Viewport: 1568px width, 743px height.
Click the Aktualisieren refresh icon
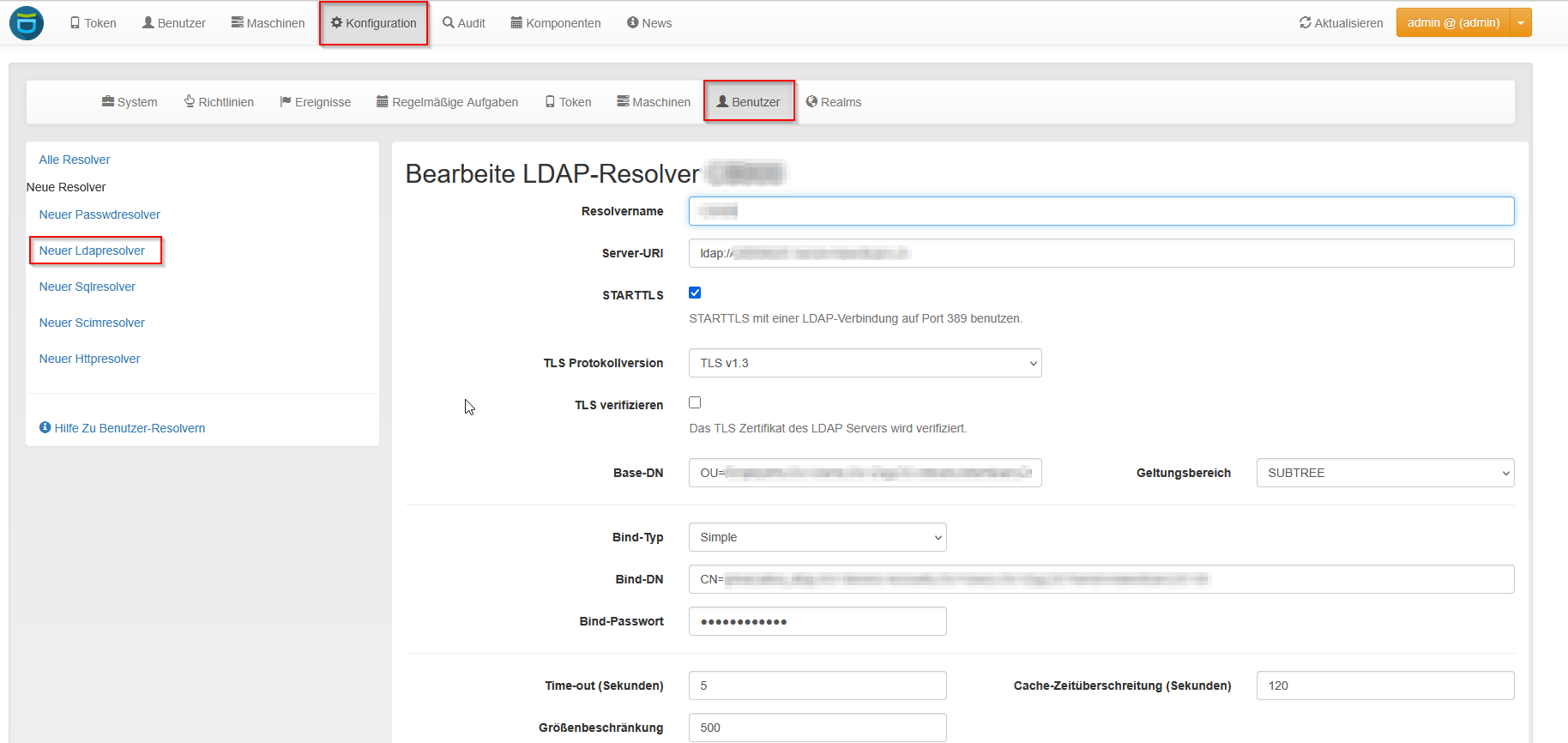pyautogui.click(x=1305, y=23)
